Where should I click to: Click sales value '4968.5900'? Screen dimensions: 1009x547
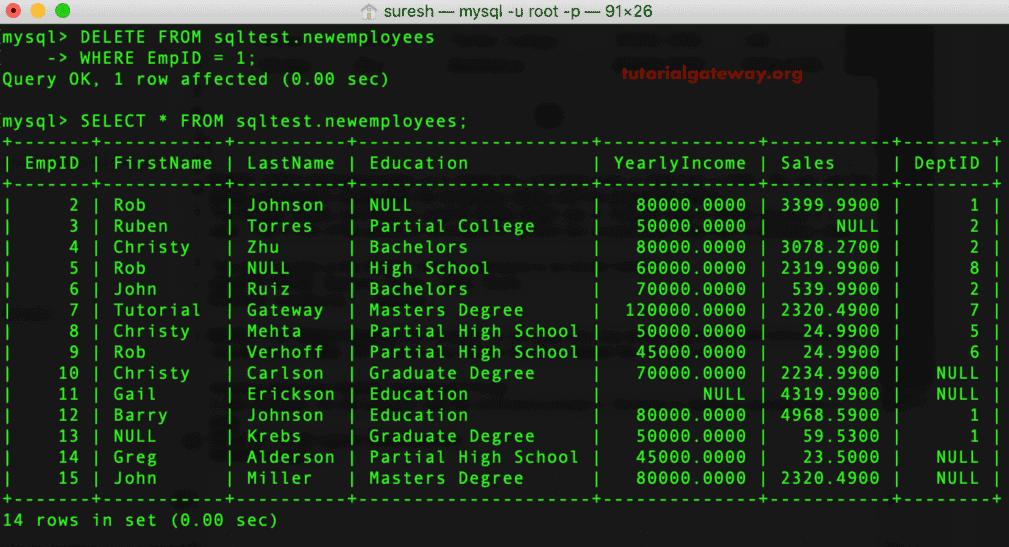(x=829, y=416)
